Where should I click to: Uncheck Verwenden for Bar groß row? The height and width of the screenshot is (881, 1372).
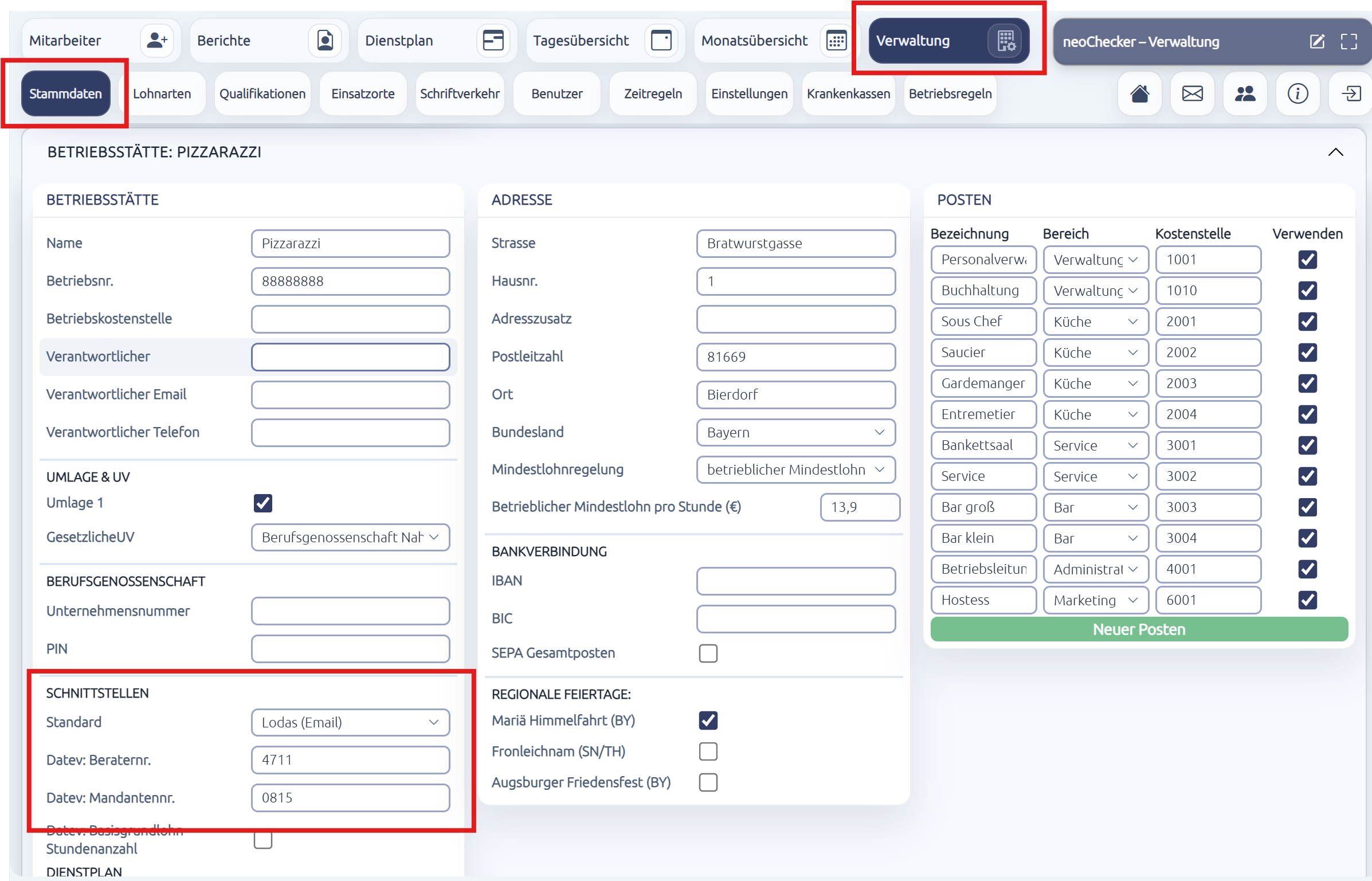point(1307,507)
